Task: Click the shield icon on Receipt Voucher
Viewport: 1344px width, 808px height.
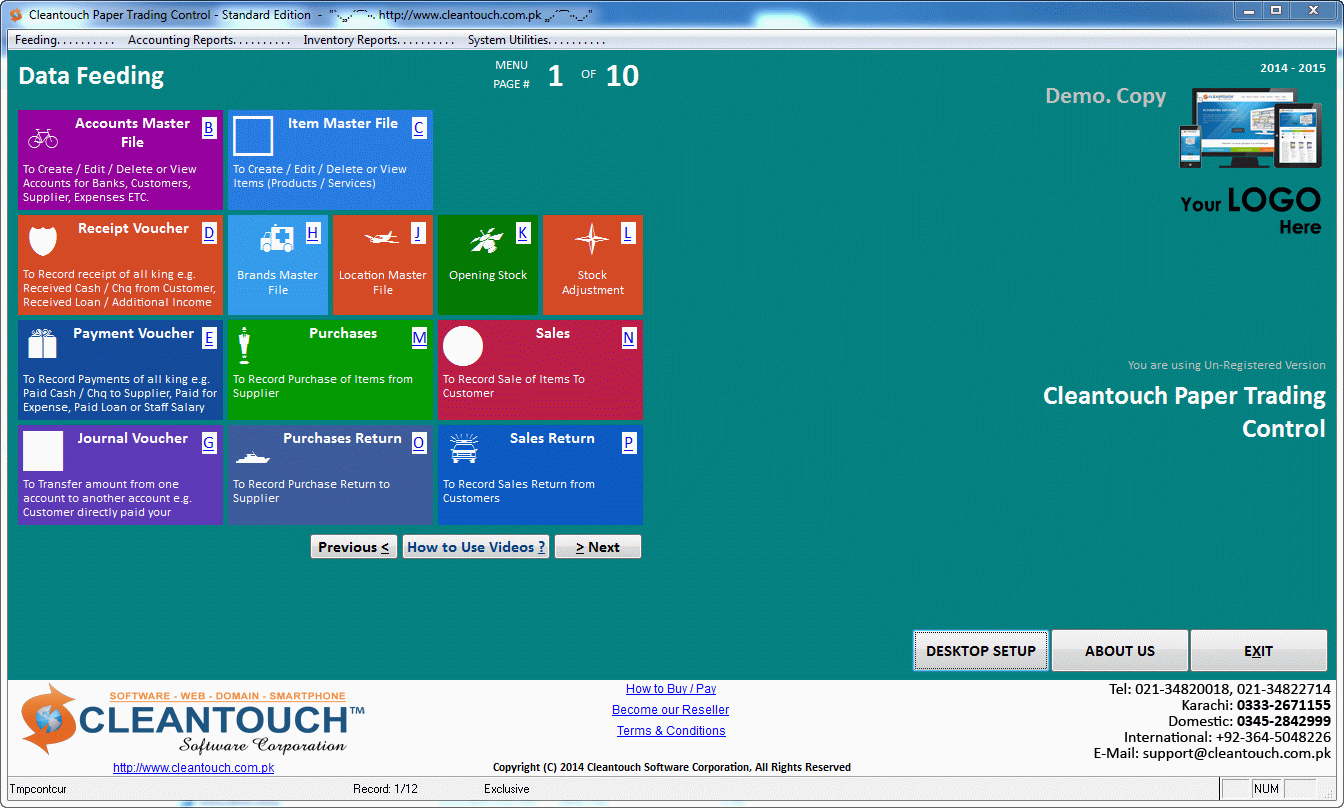Action: tap(43, 242)
